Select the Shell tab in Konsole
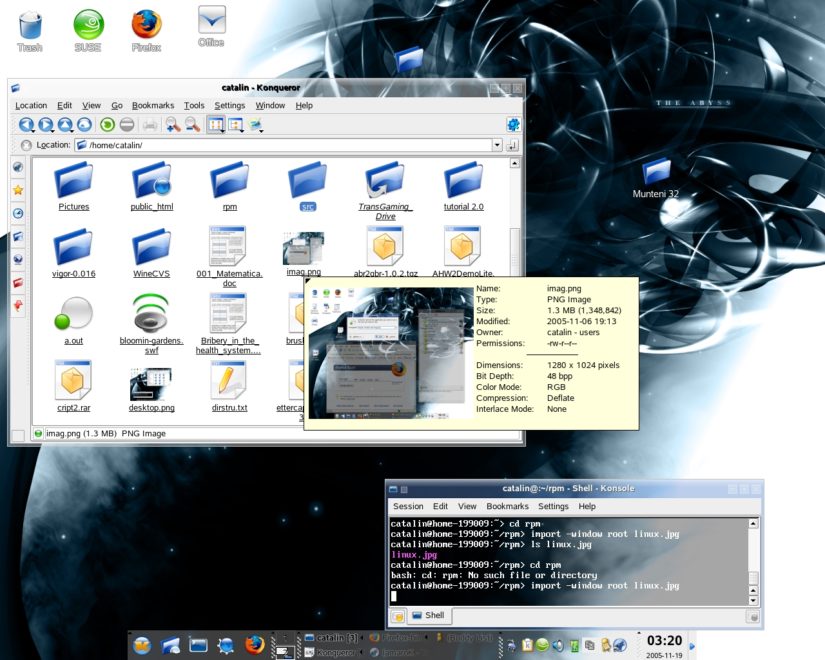825x660 pixels. tap(428, 615)
